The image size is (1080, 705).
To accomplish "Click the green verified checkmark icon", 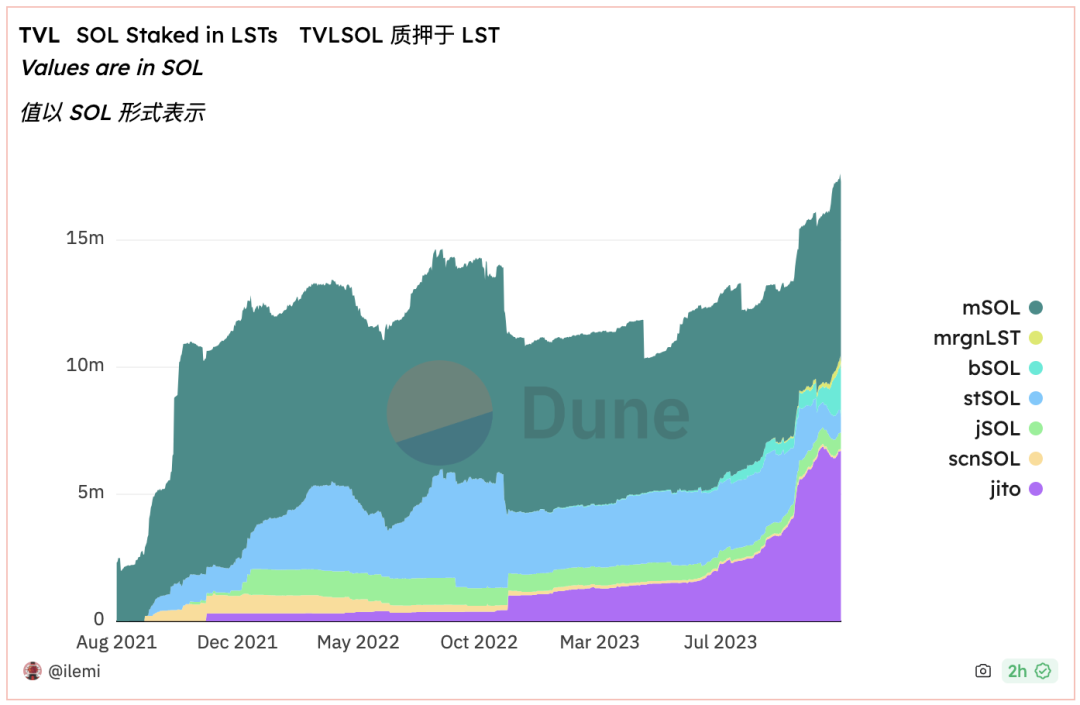I will 1043,671.
